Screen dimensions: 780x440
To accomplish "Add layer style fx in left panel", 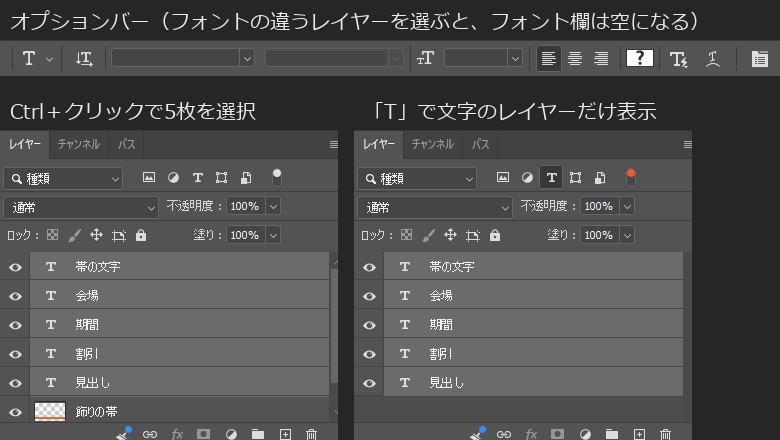I will [177, 434].
